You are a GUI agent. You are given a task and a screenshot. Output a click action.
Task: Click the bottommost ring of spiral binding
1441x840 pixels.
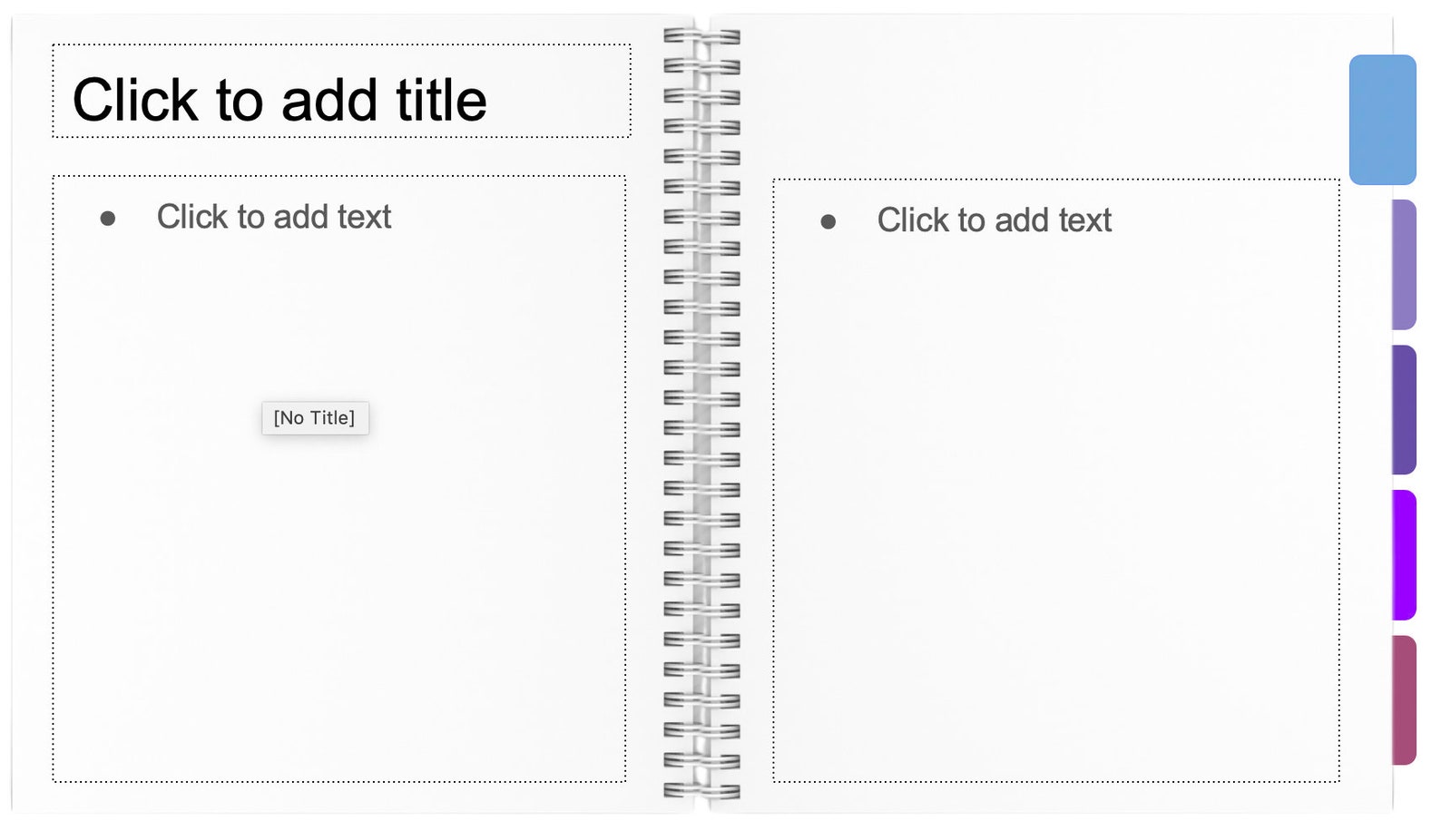701,791
